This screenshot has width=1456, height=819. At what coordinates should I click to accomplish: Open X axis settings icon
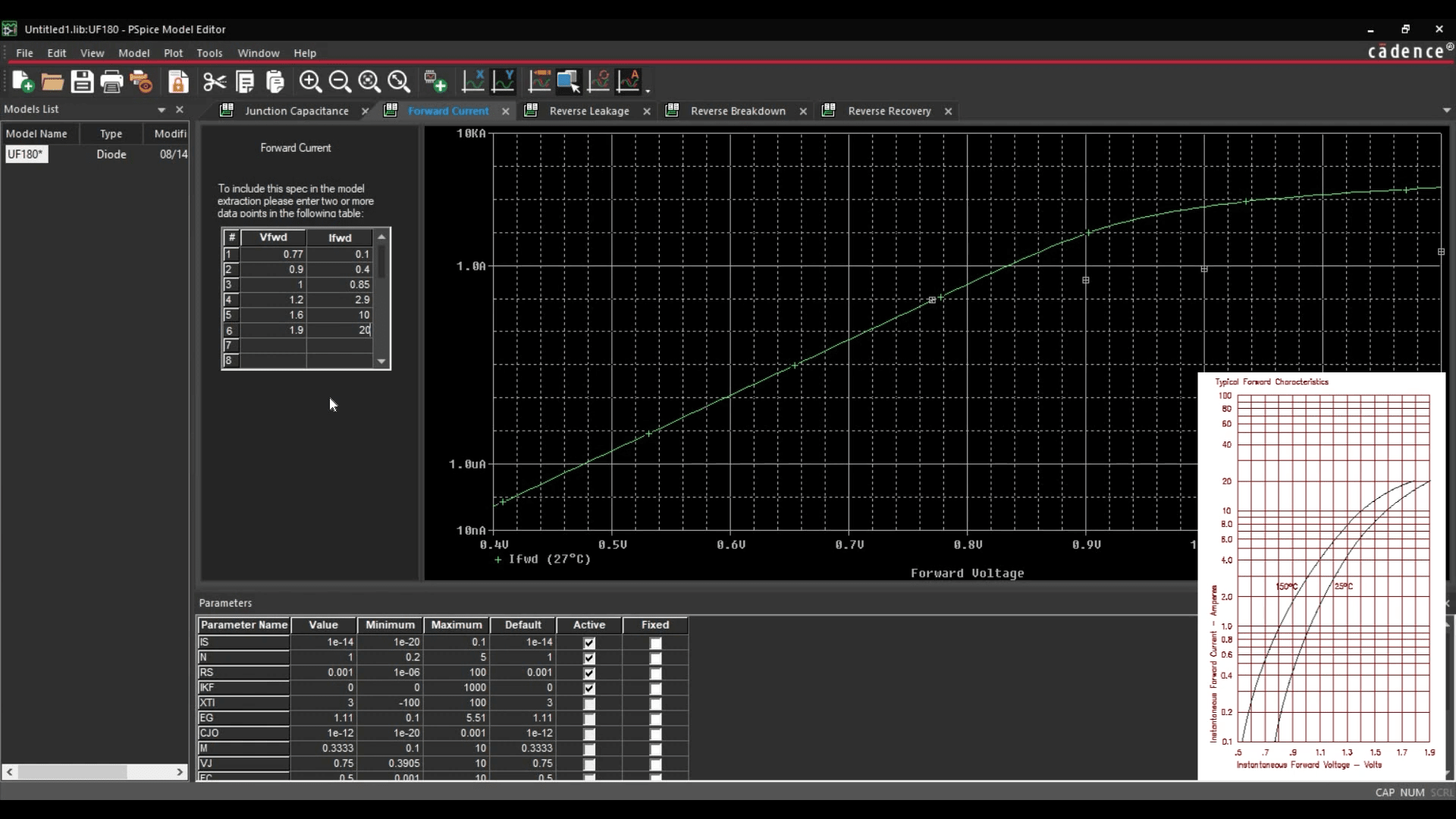tap(473, 81)
